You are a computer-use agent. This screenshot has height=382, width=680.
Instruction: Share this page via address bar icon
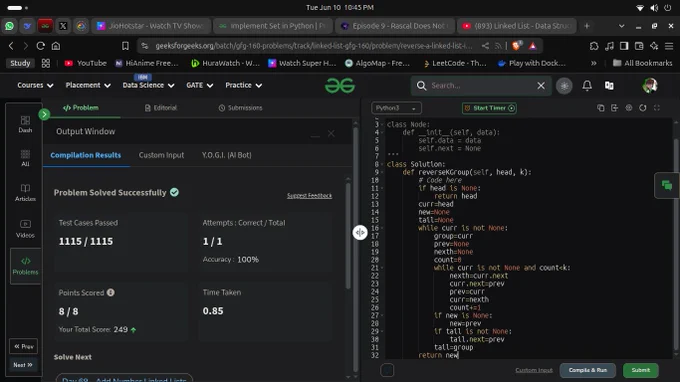pos(485,46)
